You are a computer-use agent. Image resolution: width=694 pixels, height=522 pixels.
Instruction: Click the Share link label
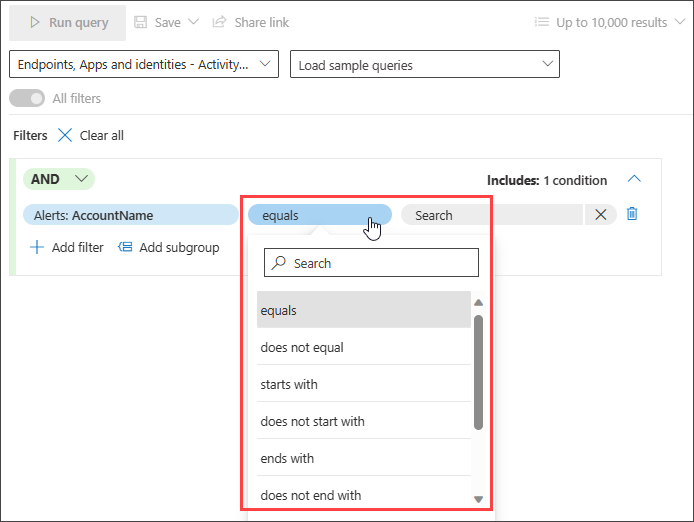(262, 23)
